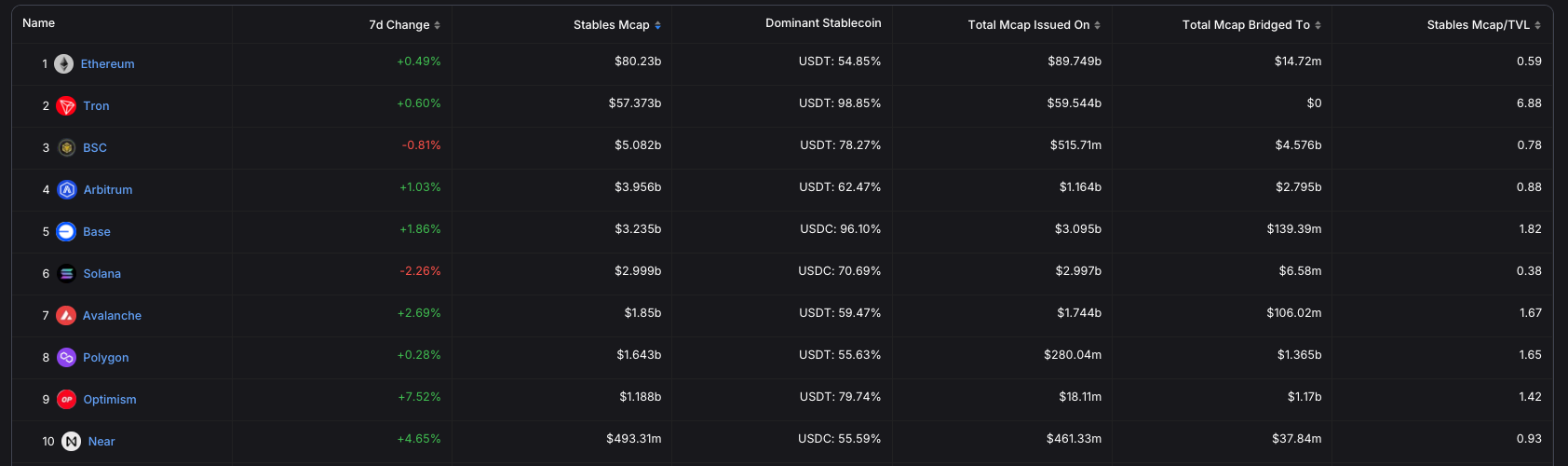The width and height of the screenshot is (1568, 466).
Task: Click the Dominant Stablecoin column header
Action: point(823,23)
